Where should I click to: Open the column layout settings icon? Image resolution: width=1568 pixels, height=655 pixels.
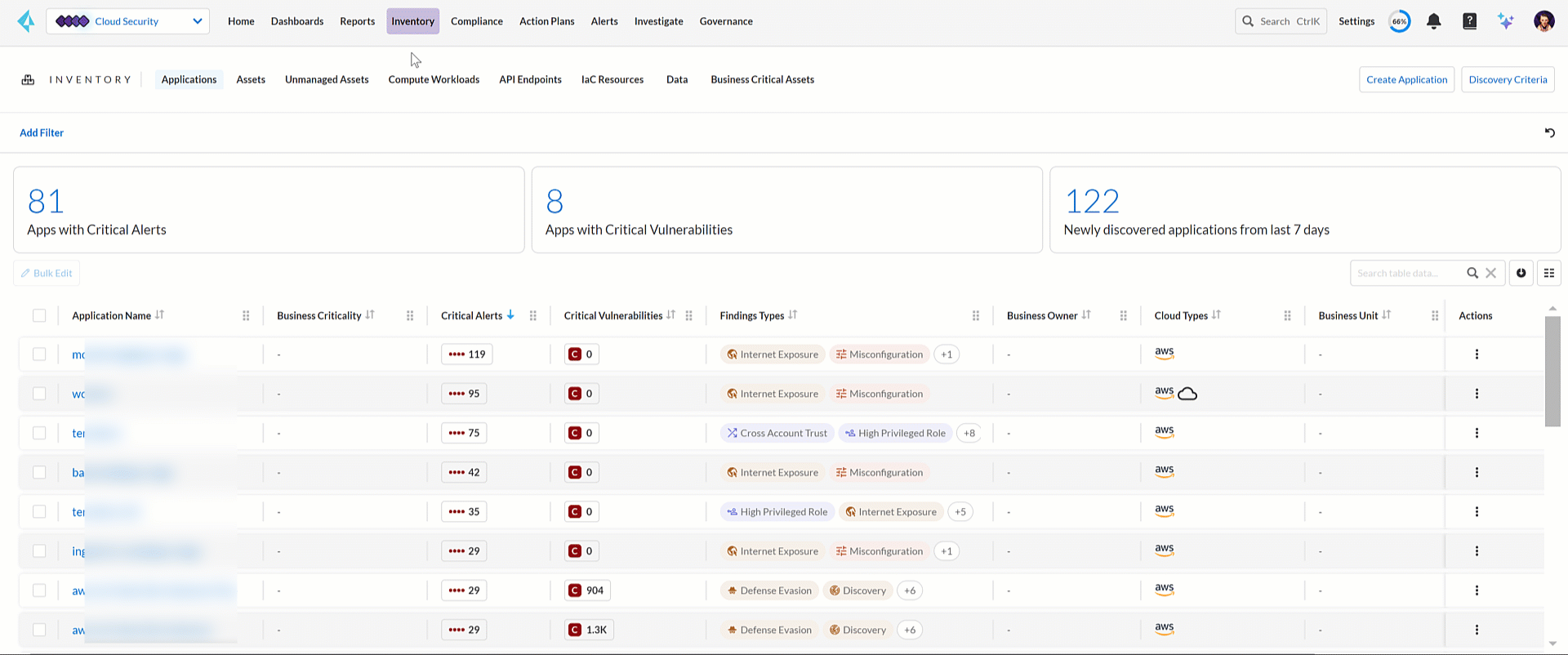pos(1548,273)
